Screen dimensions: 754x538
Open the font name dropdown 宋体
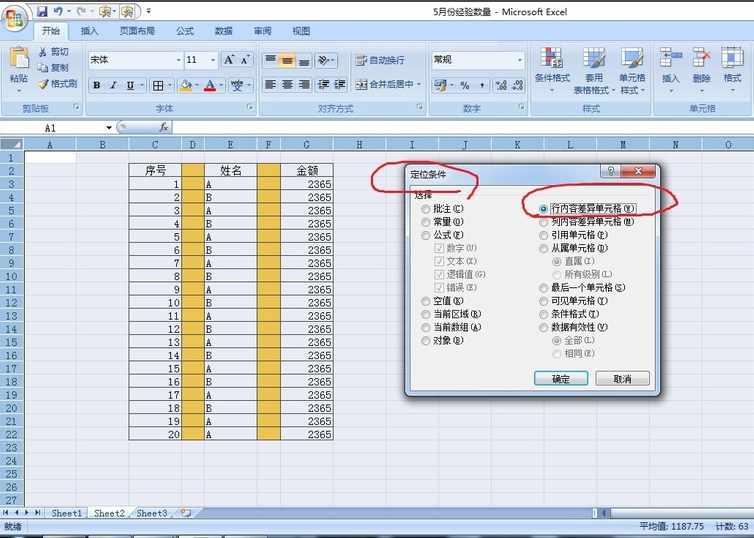coord(178,60)
